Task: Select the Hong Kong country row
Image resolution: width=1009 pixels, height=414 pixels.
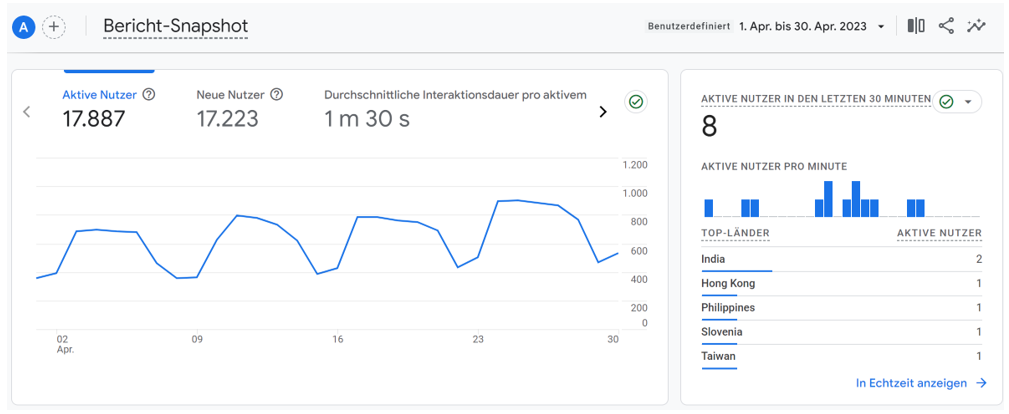Action: pos(842,283)
